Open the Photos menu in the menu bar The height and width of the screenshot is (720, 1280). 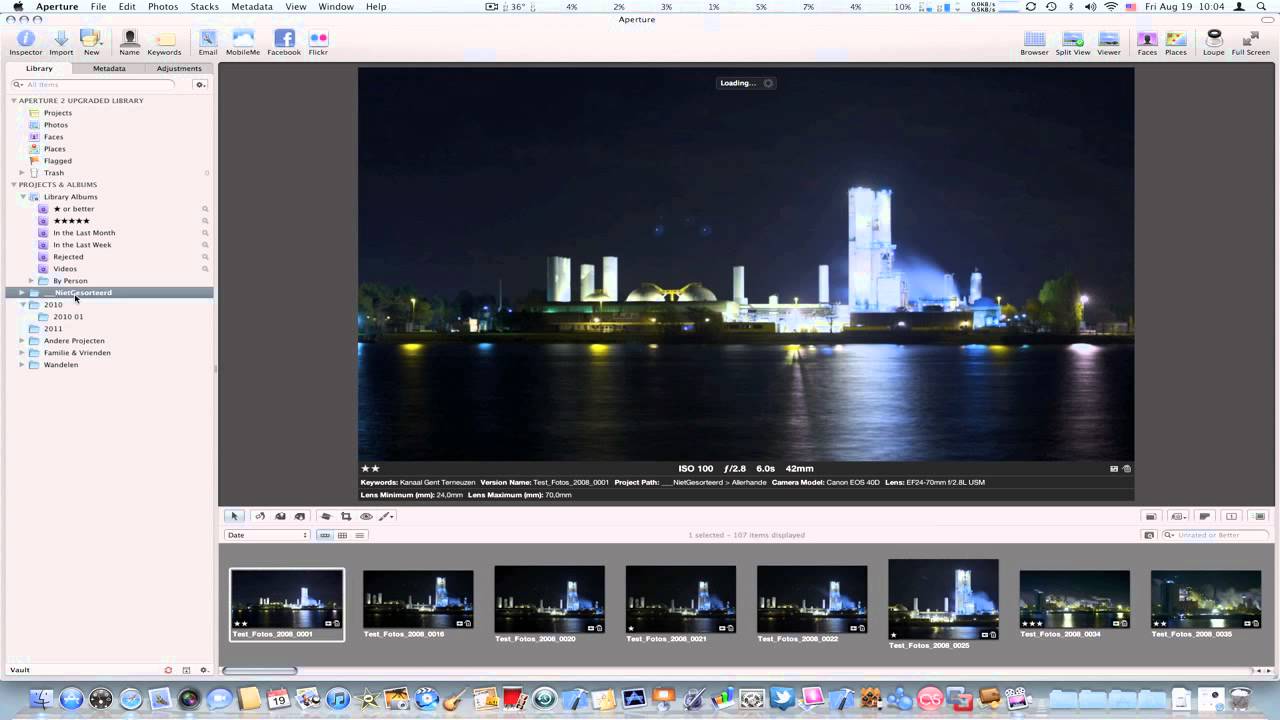(x=163, y=6)
